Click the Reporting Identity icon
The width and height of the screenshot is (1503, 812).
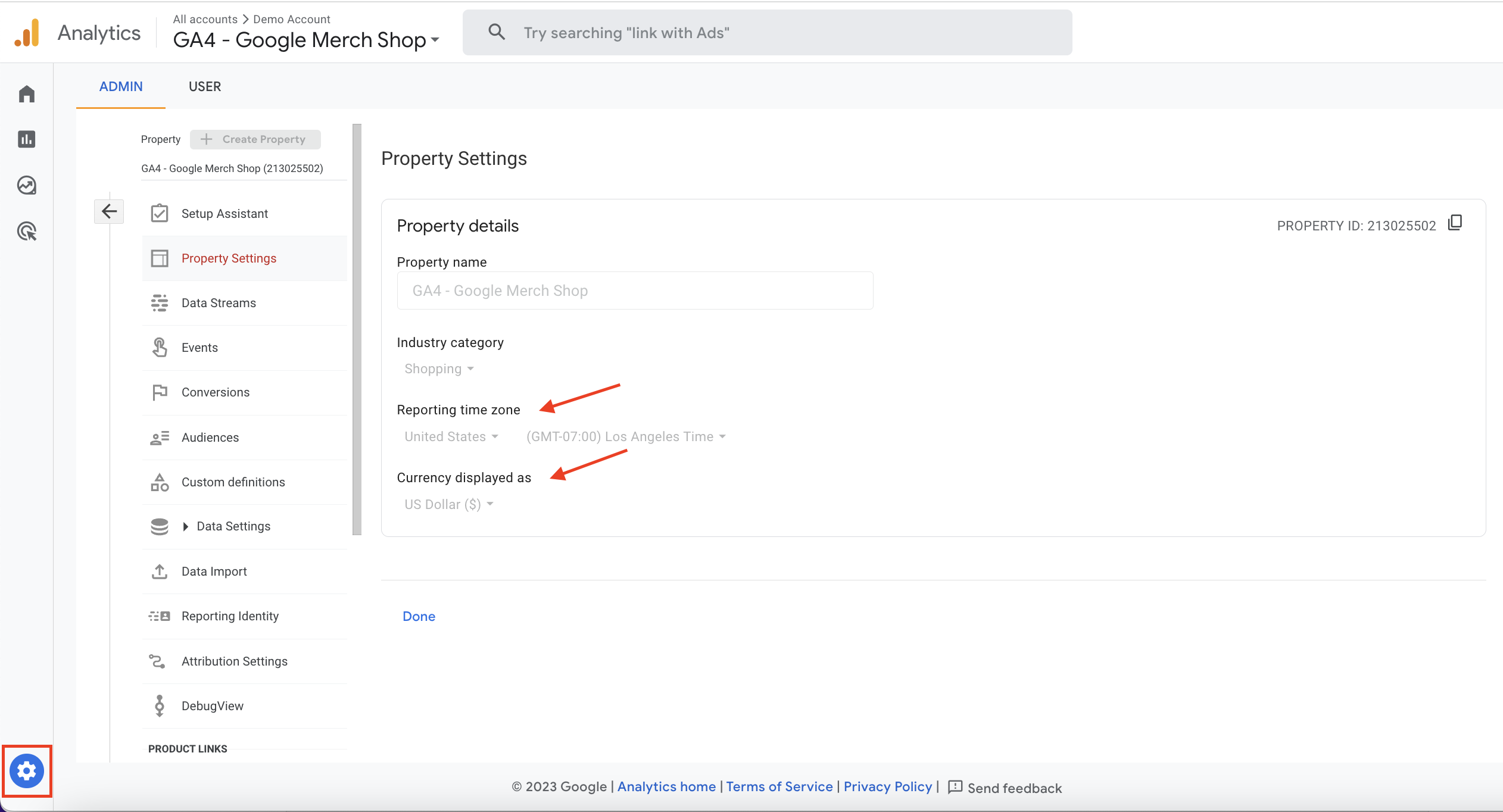pos(160,616)
